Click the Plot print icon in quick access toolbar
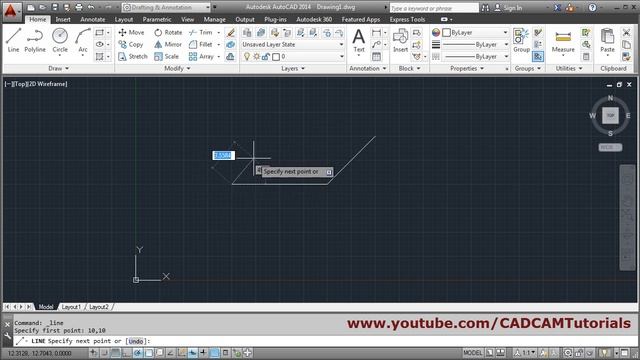This screenshot has height=360, width=640. coord(79,7)
